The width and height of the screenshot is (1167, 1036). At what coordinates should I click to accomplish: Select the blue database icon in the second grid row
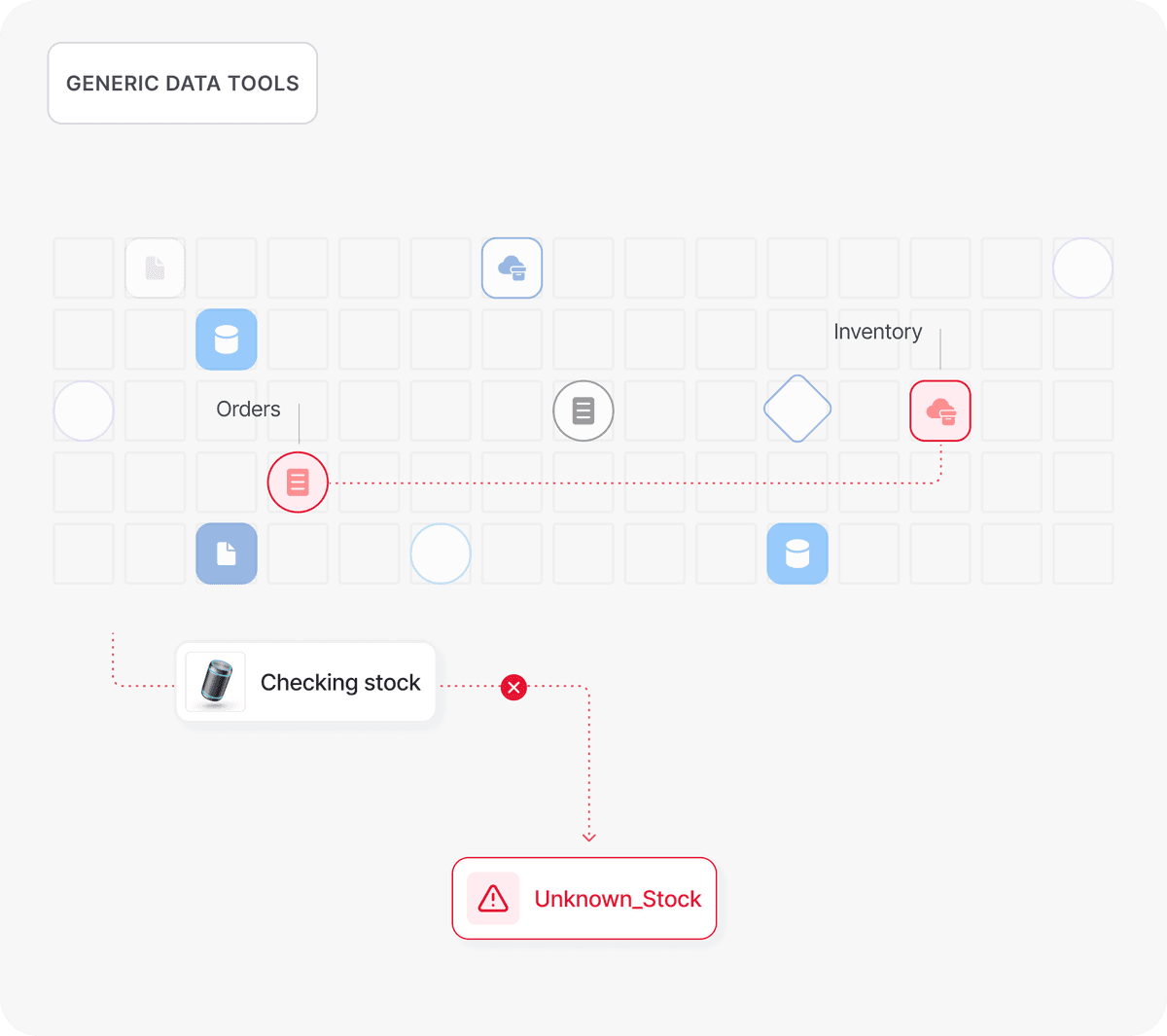point(227,339)
